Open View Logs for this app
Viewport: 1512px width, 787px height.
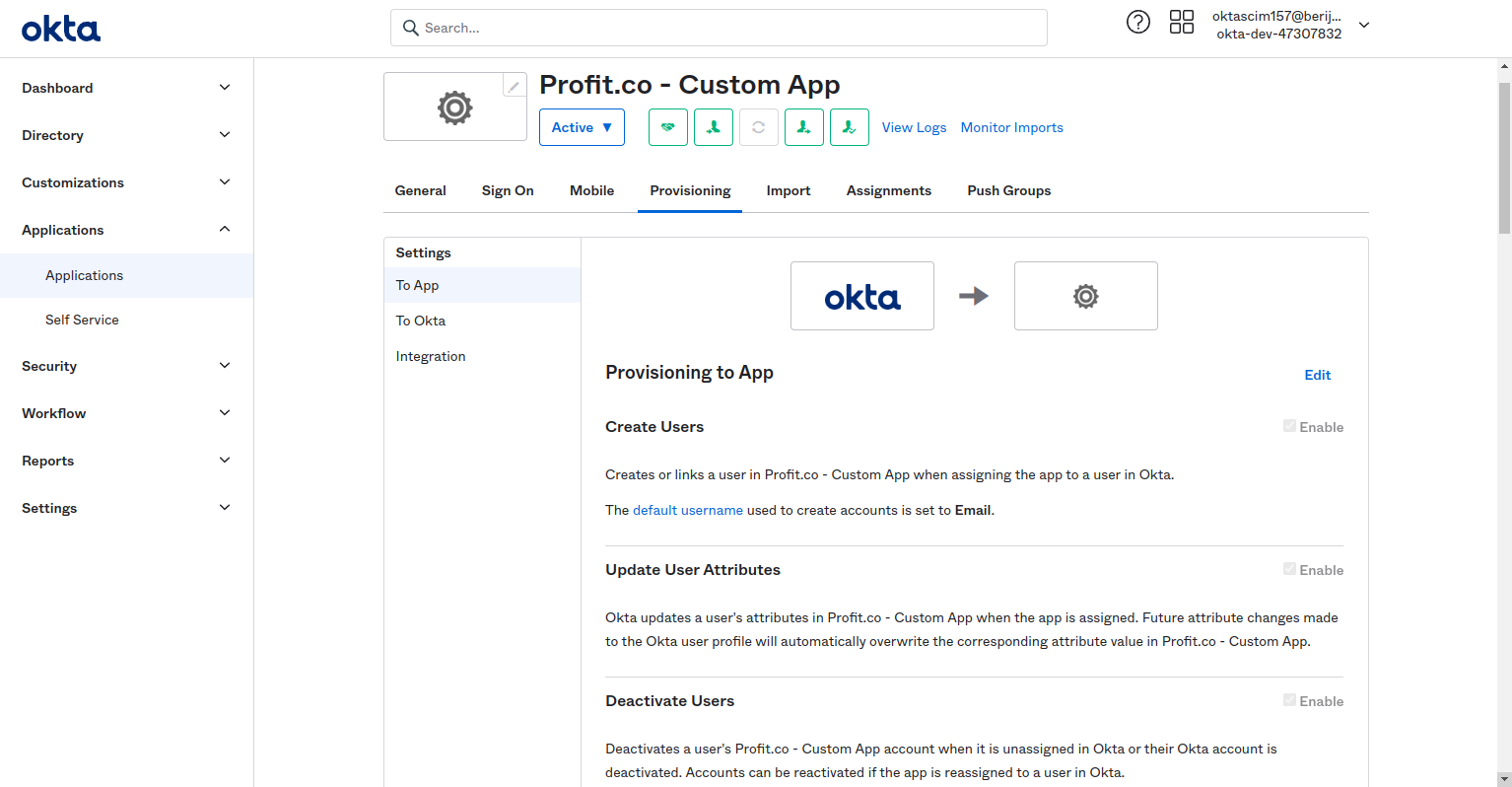[914, 127]
